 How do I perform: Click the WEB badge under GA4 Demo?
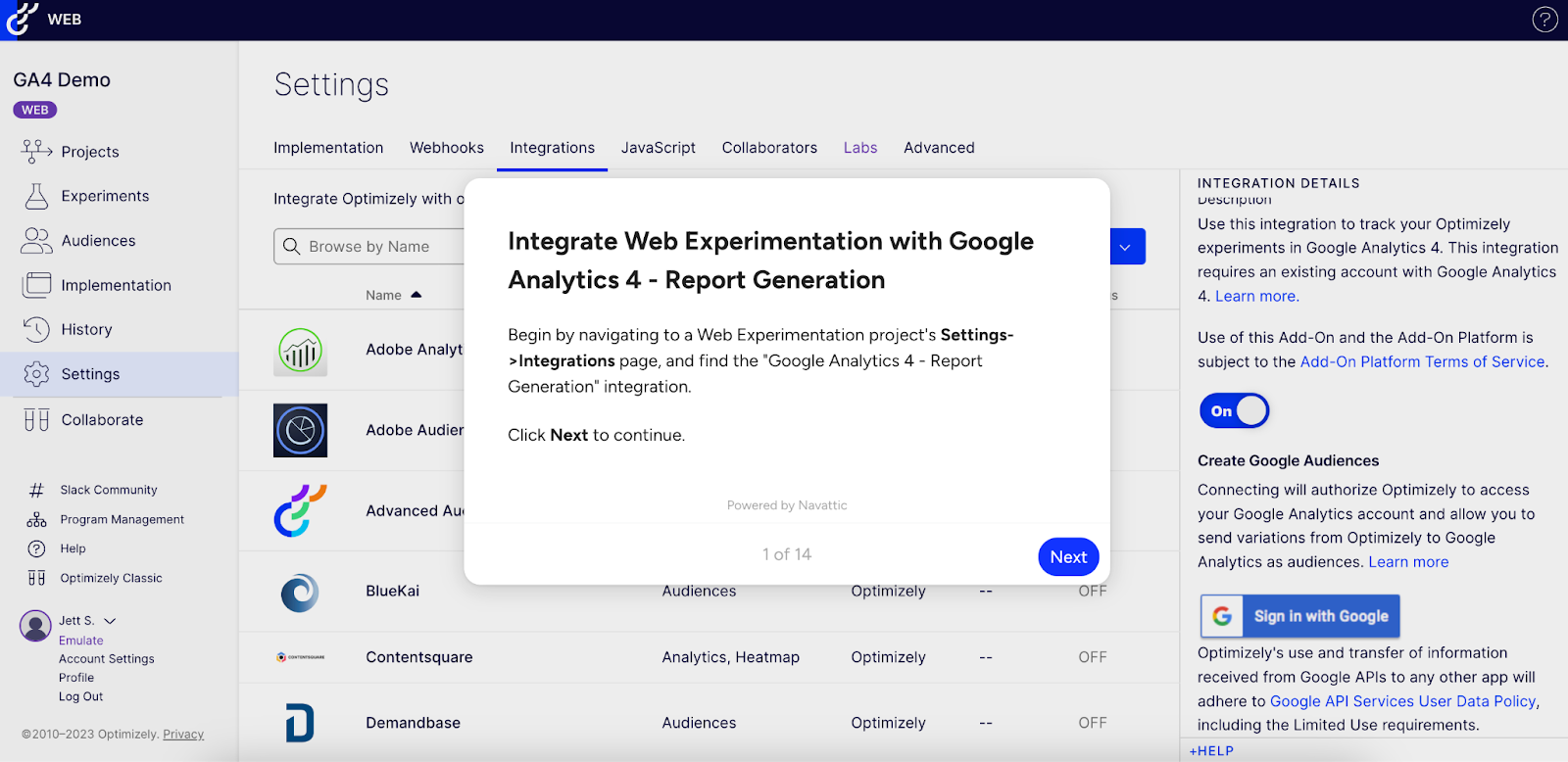pyautogui.click(x=35, y=110)
